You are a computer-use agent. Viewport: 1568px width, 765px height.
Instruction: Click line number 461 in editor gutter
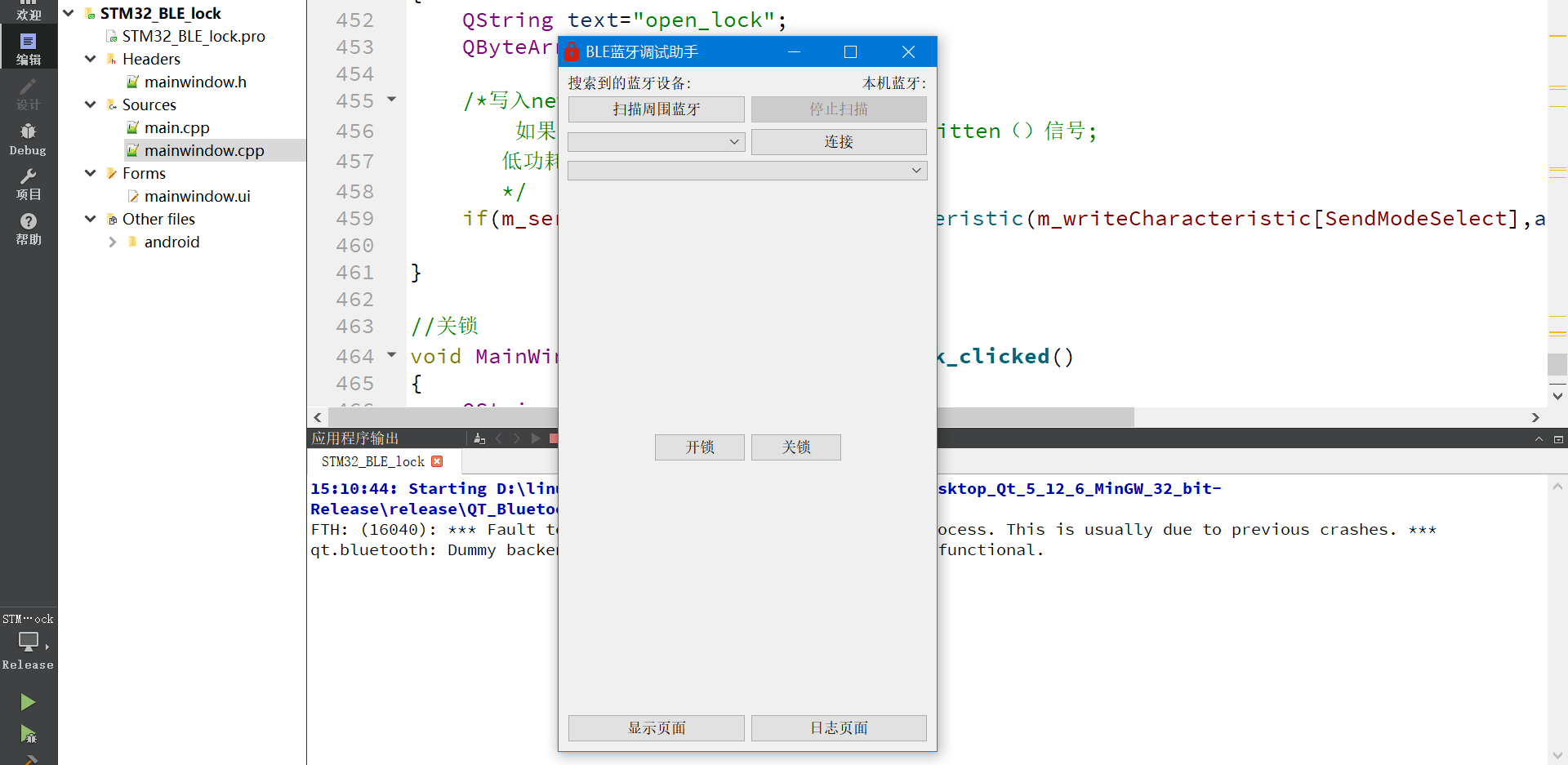point(354,273)
